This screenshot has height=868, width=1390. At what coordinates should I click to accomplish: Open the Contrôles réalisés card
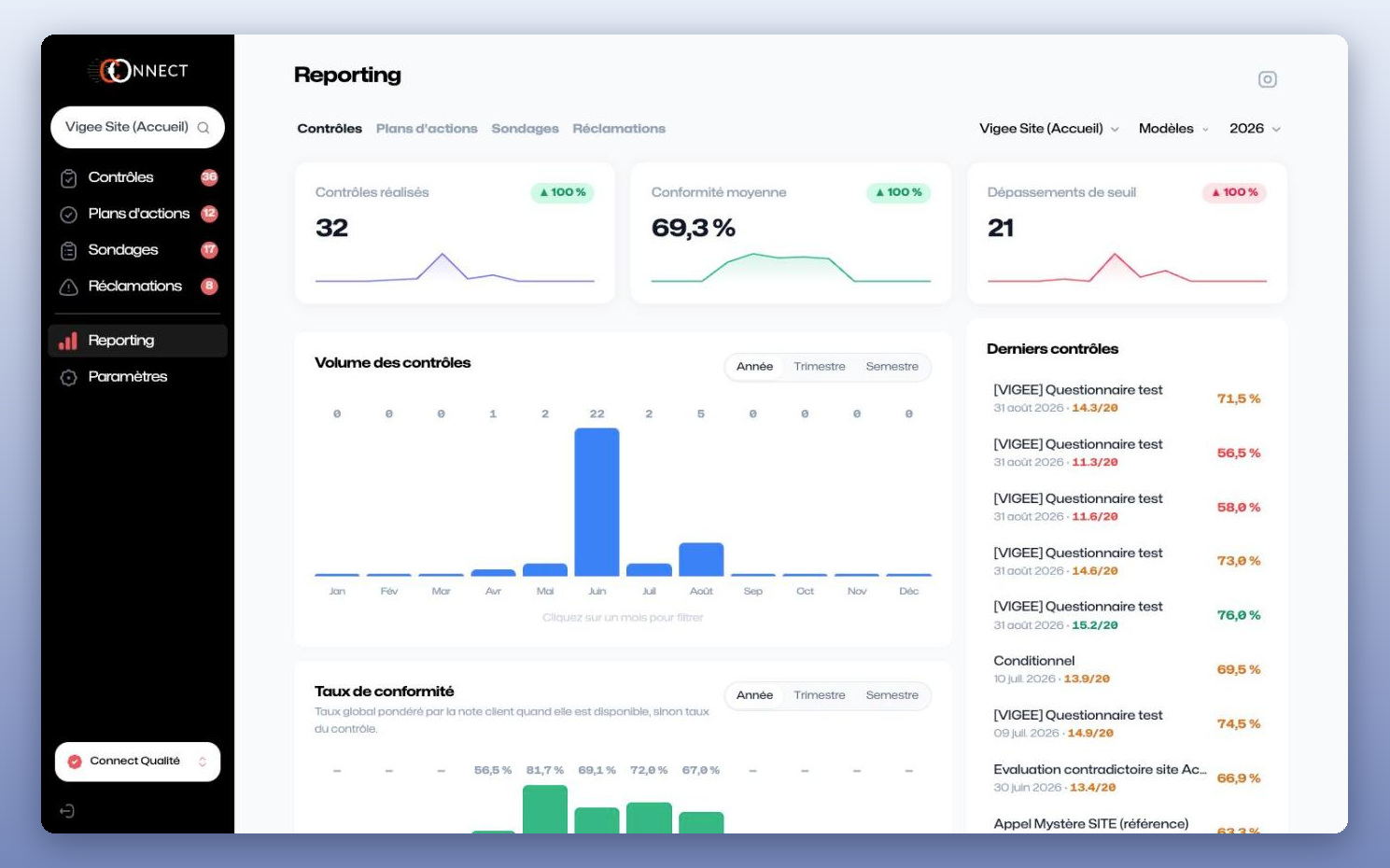[x=455, y=233]
